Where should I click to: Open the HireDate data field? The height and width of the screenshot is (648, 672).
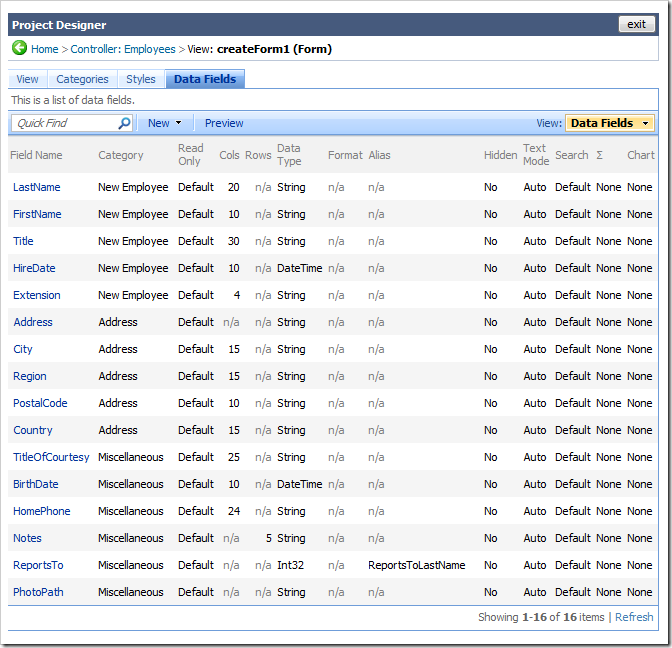(x=34, y=268)
